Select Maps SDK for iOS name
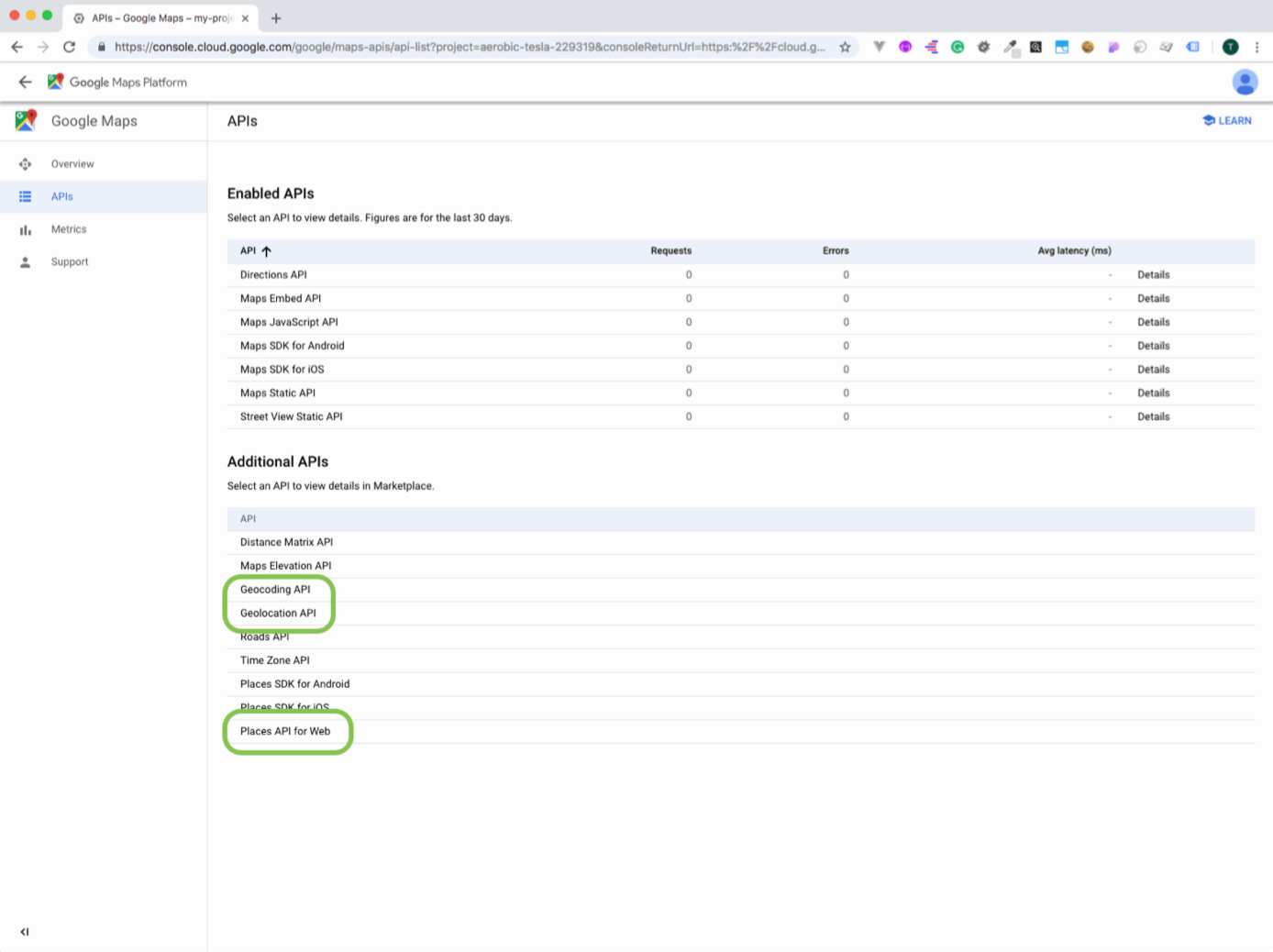This screenshot has height=952, width=1273. coord(282,370)
